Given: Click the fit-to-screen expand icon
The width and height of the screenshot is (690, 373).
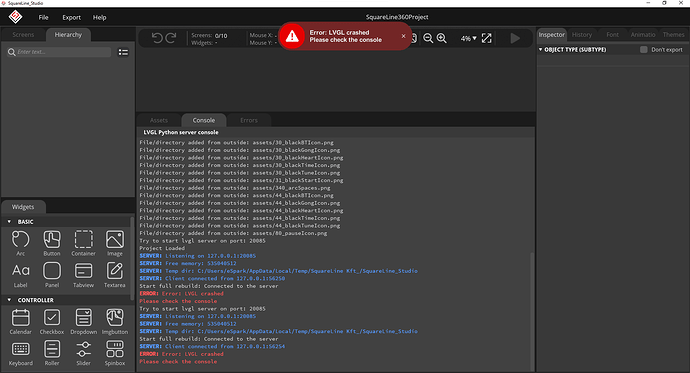Looking at the screenshot, I should tap(486, 38).
